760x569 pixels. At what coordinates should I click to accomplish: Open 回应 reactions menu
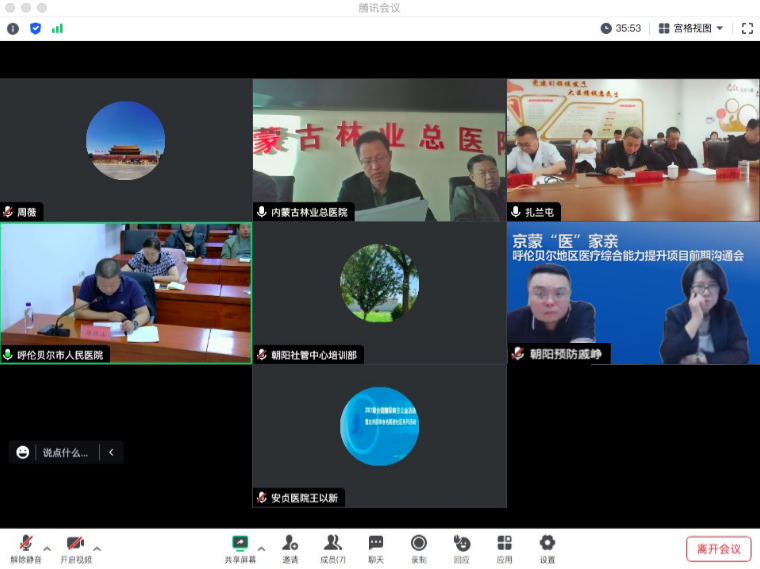(462, 549)
